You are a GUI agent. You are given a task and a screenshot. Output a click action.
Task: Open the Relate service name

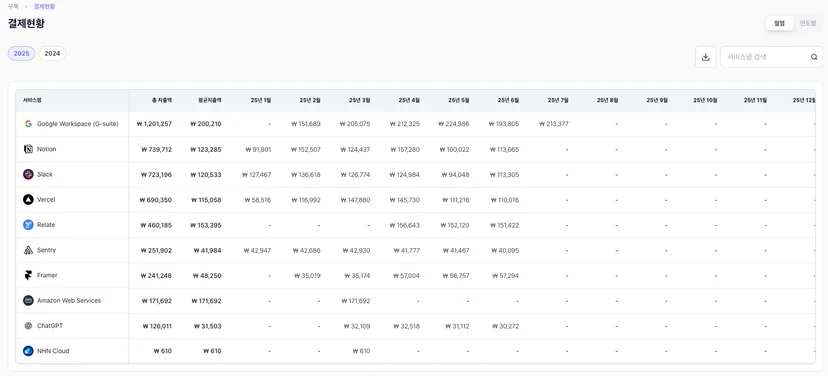coord(46,225)
